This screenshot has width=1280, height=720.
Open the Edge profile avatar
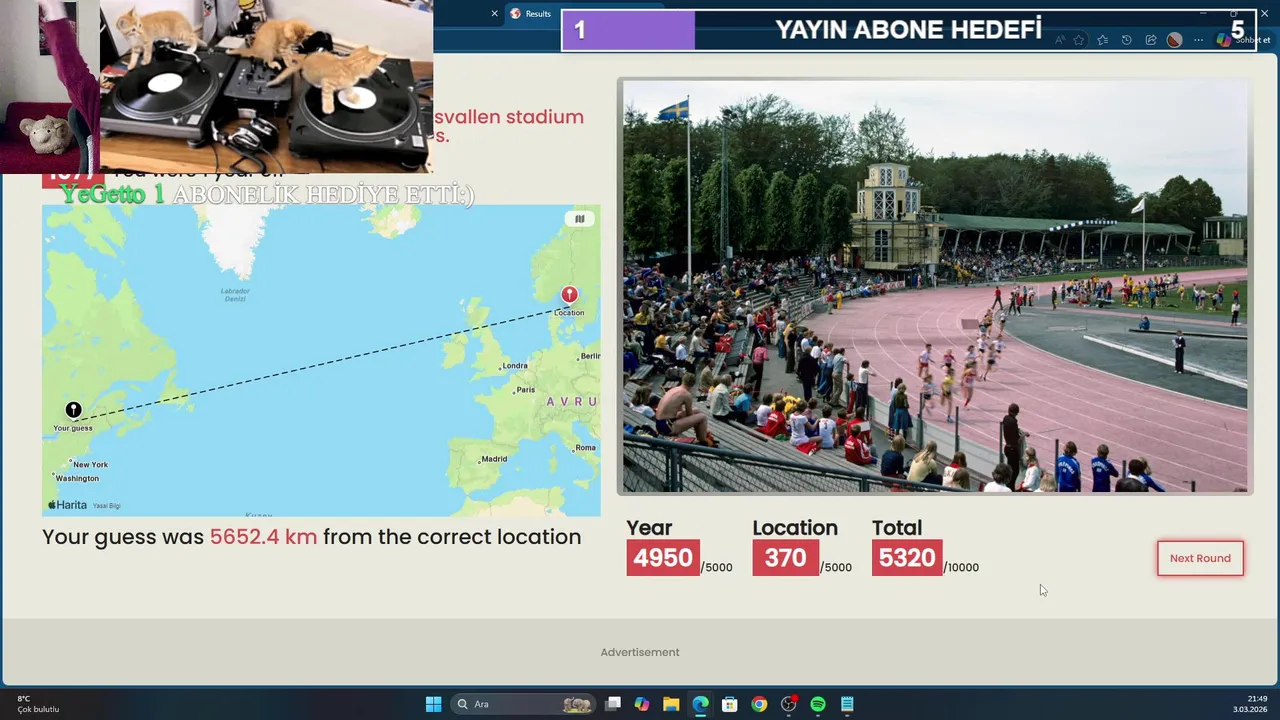tap(1175, 40)
